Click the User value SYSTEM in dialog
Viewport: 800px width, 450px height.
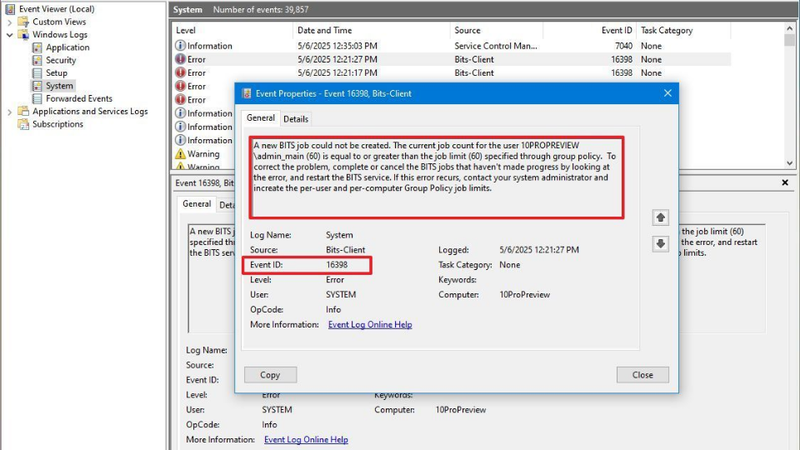click(x=341, y=294)
